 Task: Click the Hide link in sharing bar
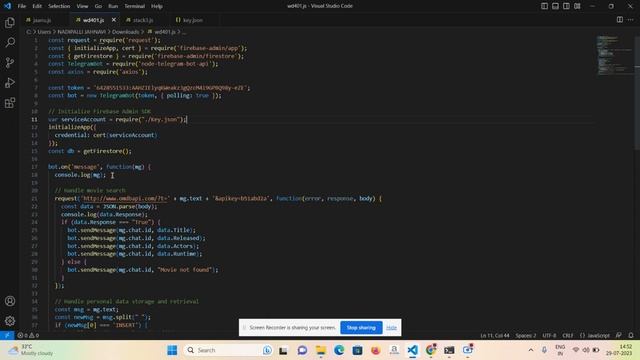point(391,327)
